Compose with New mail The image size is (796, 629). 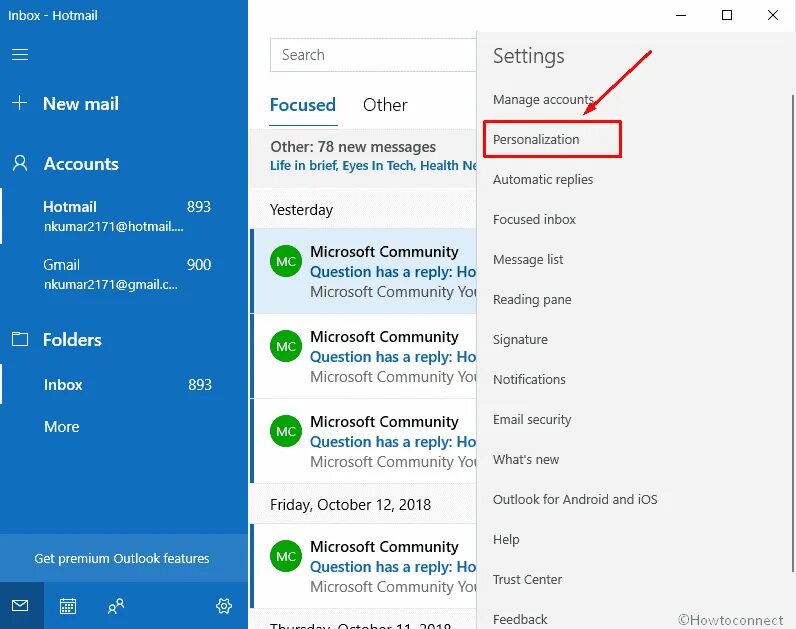(81, 104)
